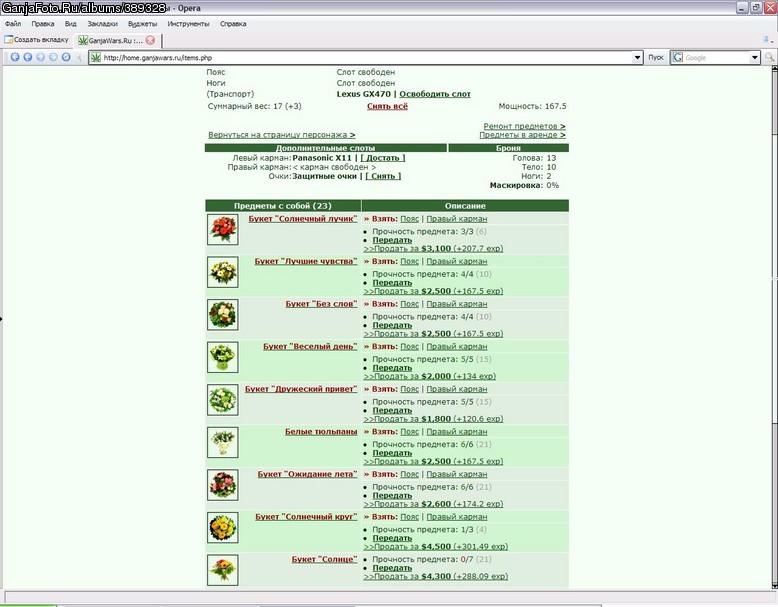
Task: Select the GanjaWars.Ru tab
Action: click(116, 40)
